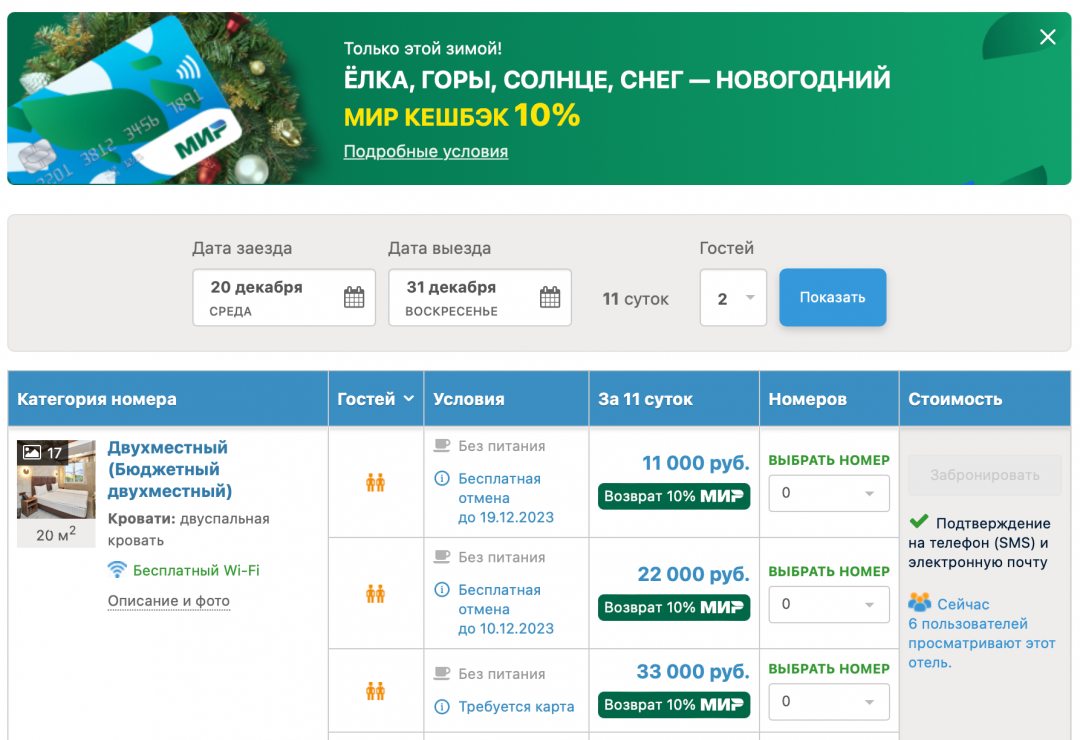Click the Показать button
Viewport: 1080px width, 740px height.
(832, 298)
